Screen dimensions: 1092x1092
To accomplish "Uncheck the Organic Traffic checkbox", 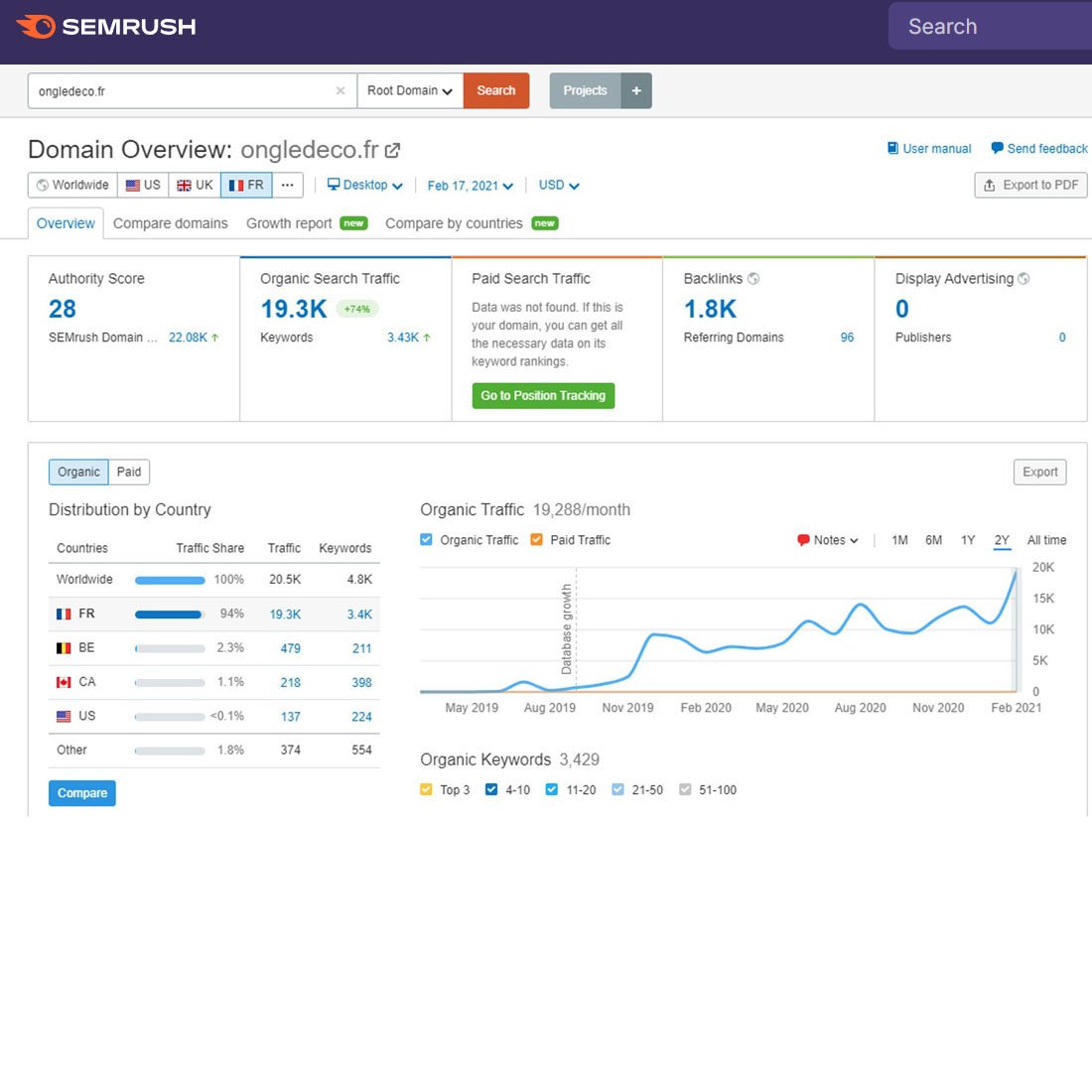I will click(x=427, y=540).
